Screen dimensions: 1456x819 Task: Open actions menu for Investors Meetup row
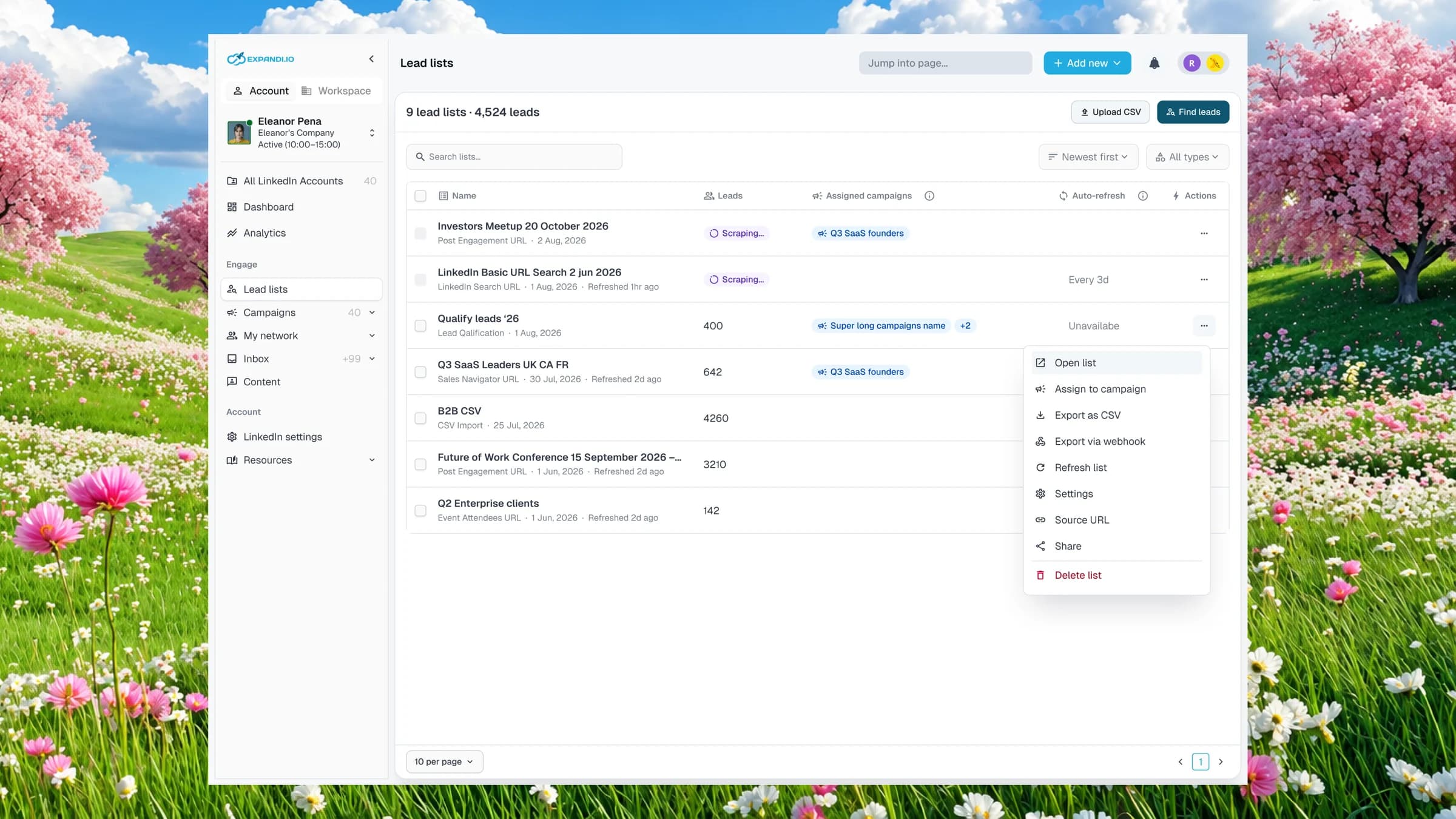[x=1204, y=234]
